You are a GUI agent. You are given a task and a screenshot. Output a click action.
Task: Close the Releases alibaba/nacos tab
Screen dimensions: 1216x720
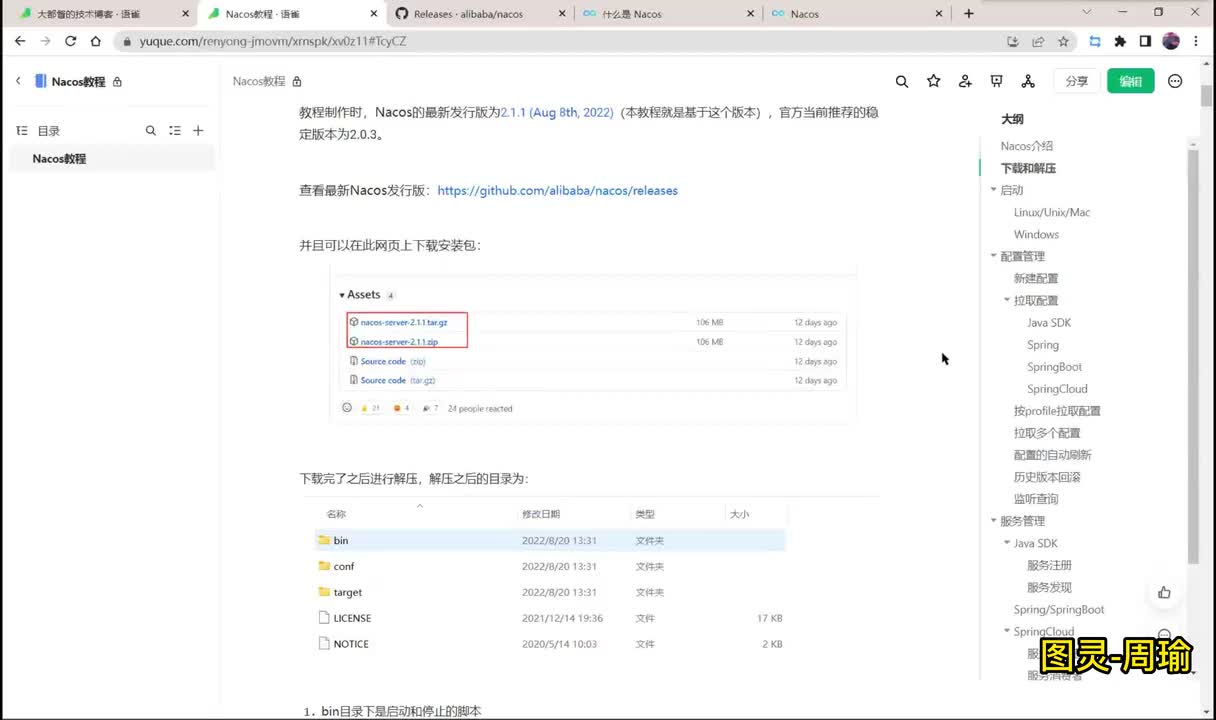pos(562,14)
